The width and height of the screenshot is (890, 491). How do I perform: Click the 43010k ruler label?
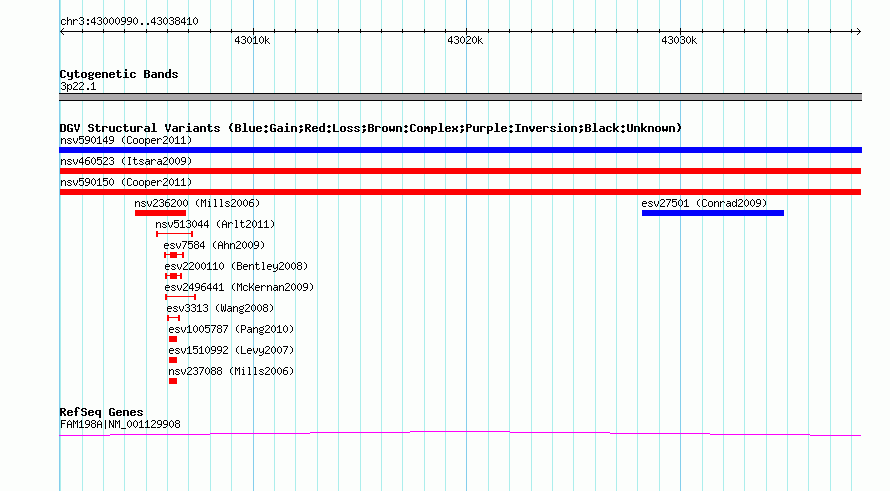[x=252, y=40]
